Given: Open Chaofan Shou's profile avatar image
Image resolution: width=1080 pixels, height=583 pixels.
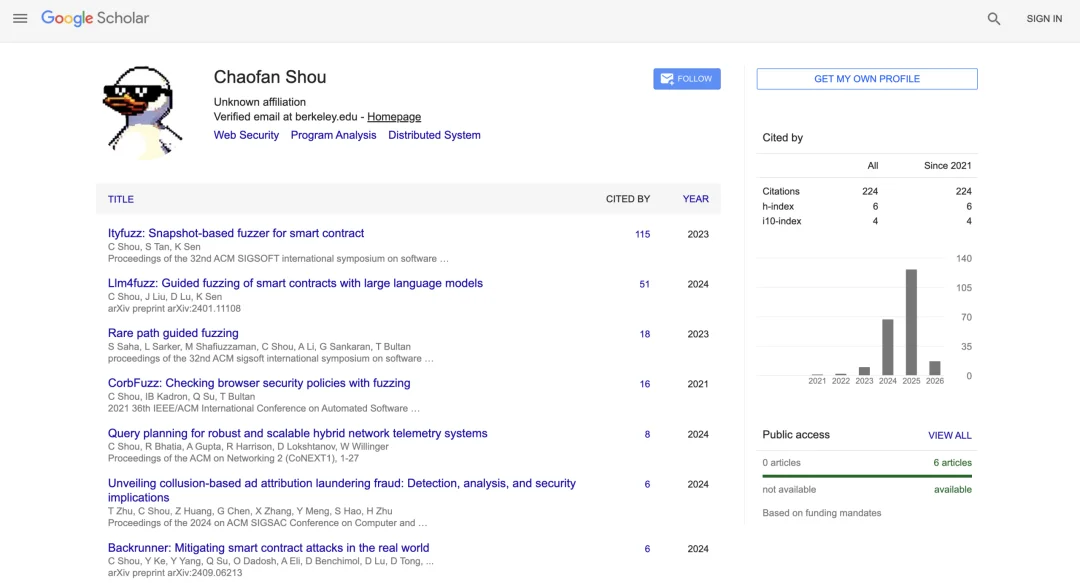Looking at the screenshot, I should click(x=142, y=112).
